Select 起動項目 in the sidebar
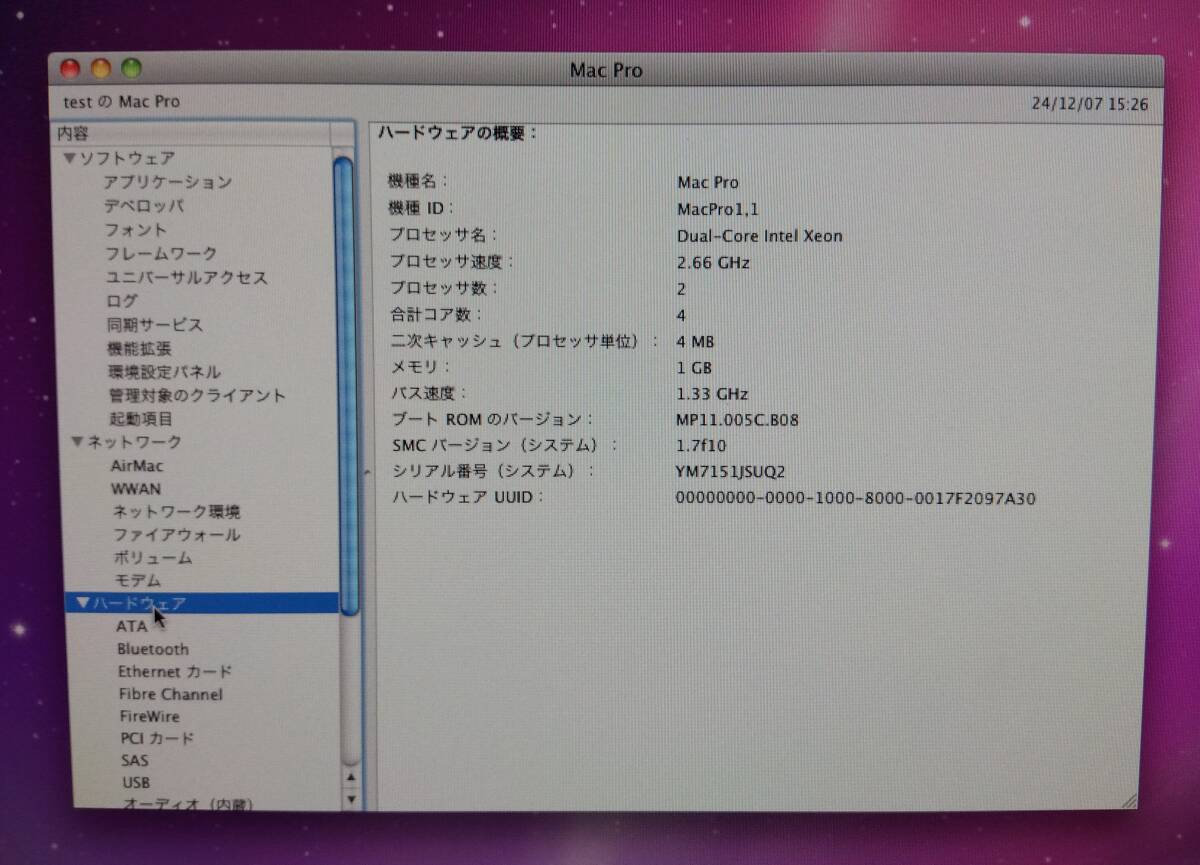 (x=141, y=419)
